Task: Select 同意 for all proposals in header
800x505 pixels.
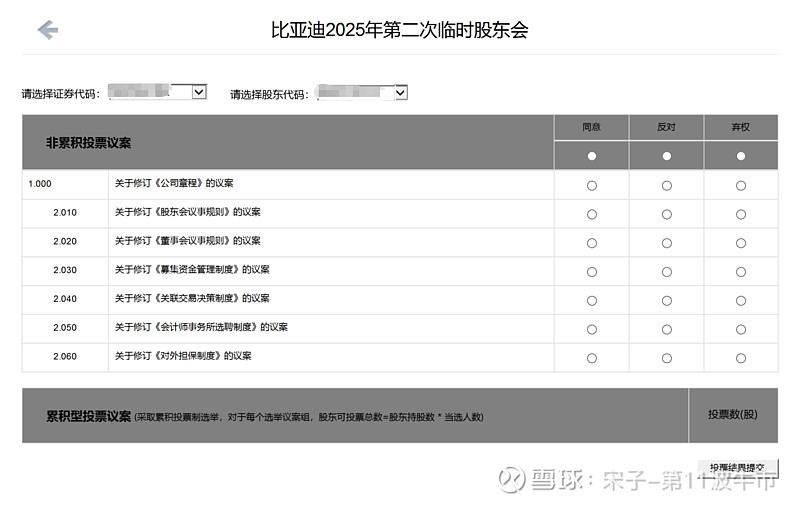Action: (x=592, y=156)
